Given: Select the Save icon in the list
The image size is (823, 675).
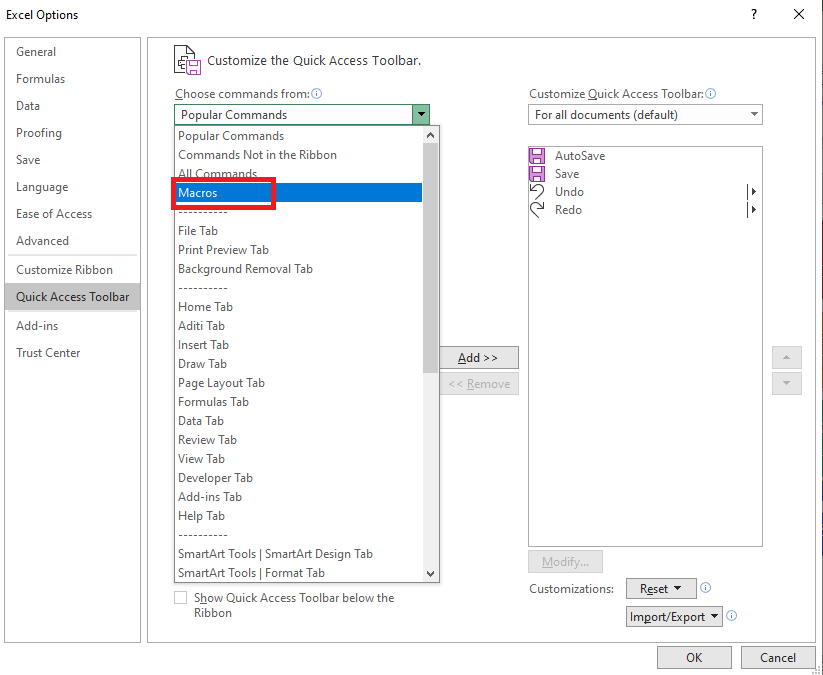Looking at the screenshot, I should click(x=536, y=174).
